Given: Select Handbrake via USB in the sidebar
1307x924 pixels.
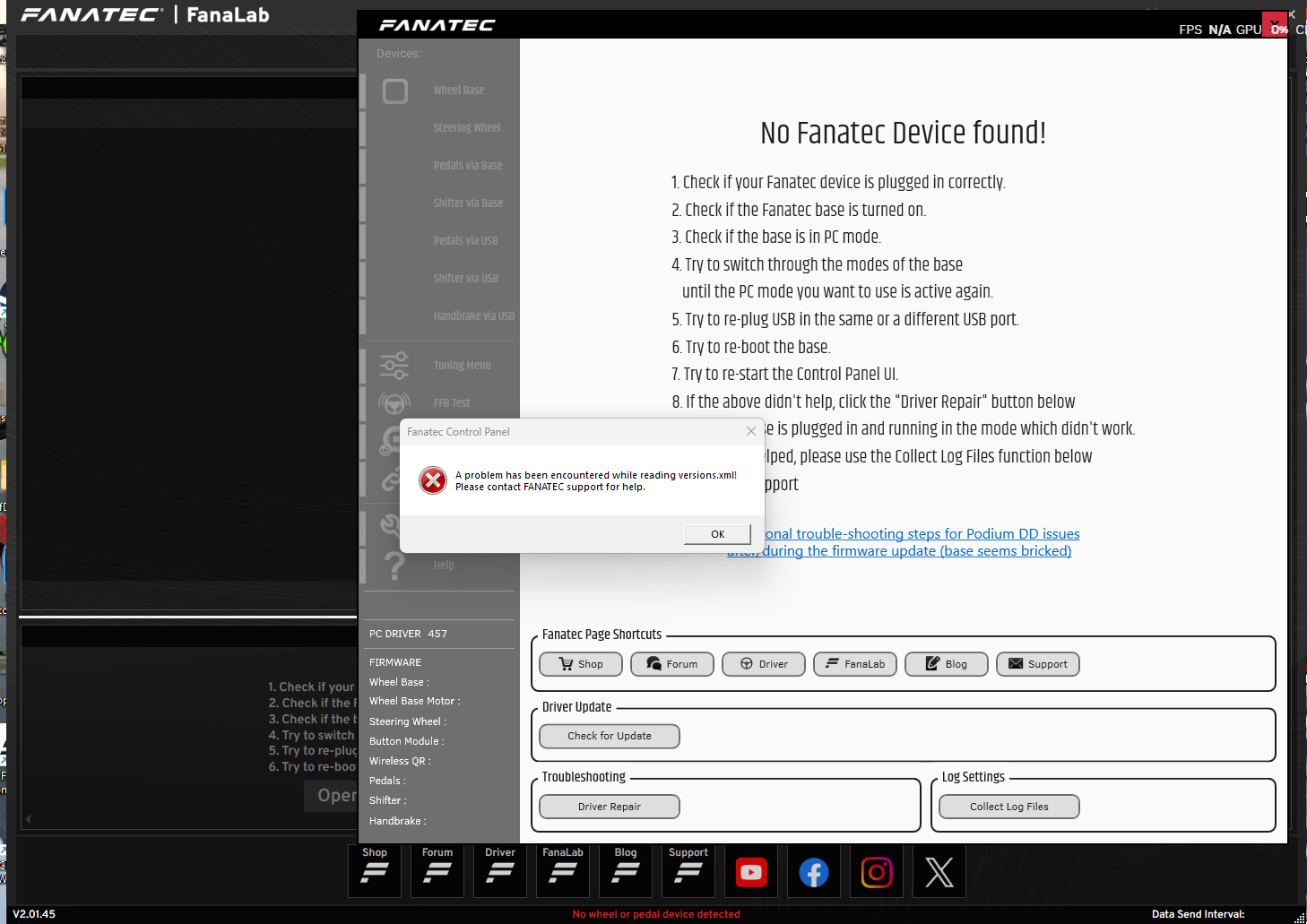Looking at the screenshot, I should point(473,316).
